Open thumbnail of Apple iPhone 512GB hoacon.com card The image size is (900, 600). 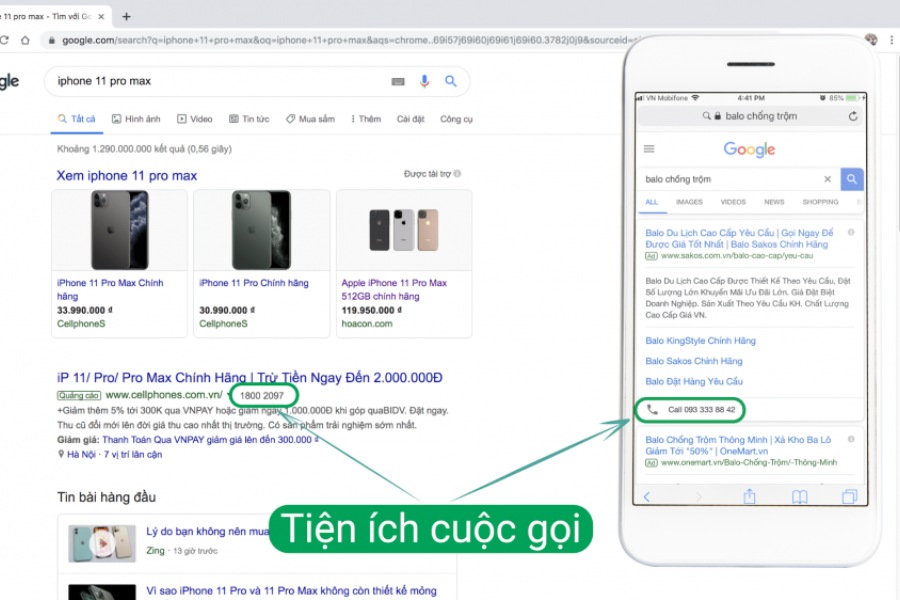(x=404, y=230)
